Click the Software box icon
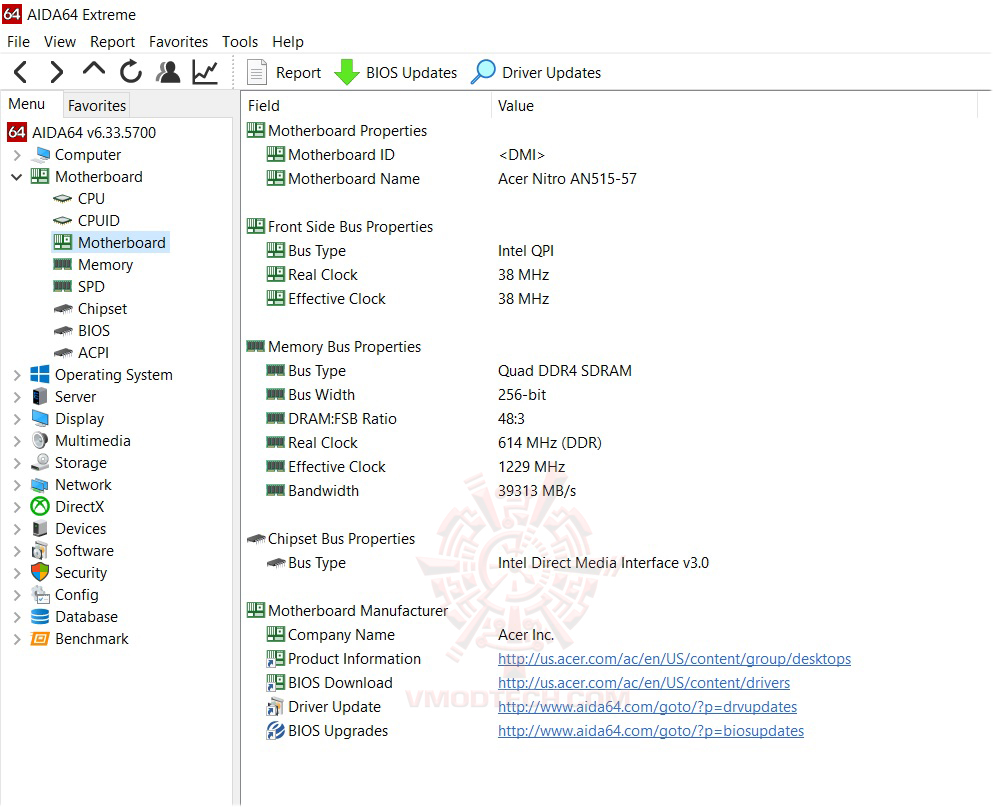Screen dimensions: 994x808 coord(40,551)
